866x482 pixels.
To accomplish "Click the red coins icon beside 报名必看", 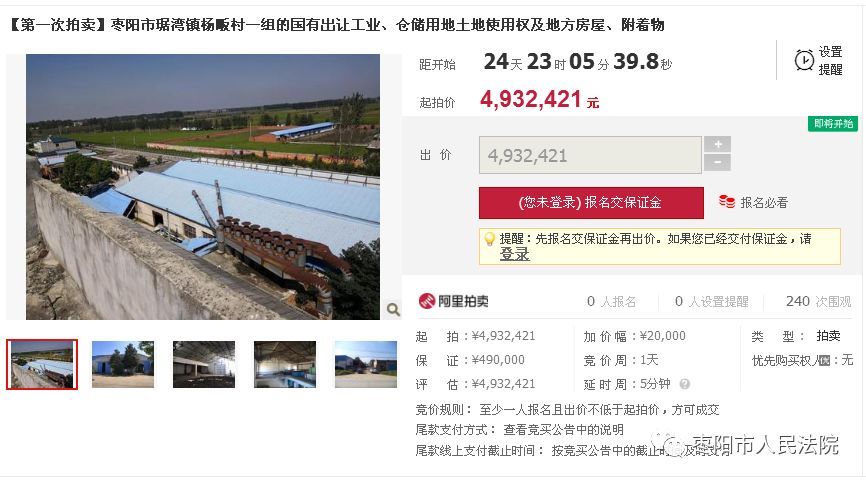I will click(727, 202).
